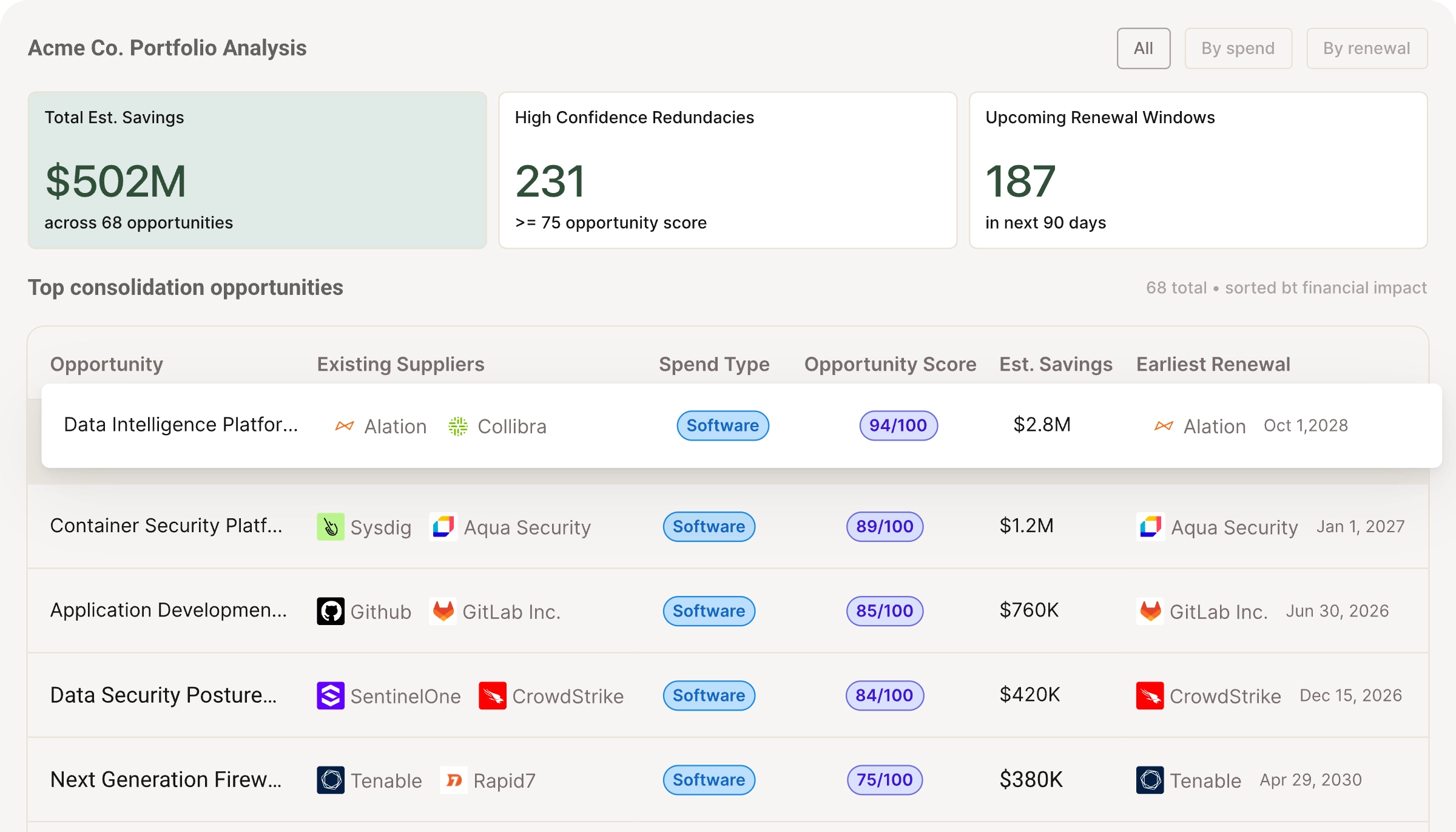Click the $380K savings value

click(x=1031, y=779)
